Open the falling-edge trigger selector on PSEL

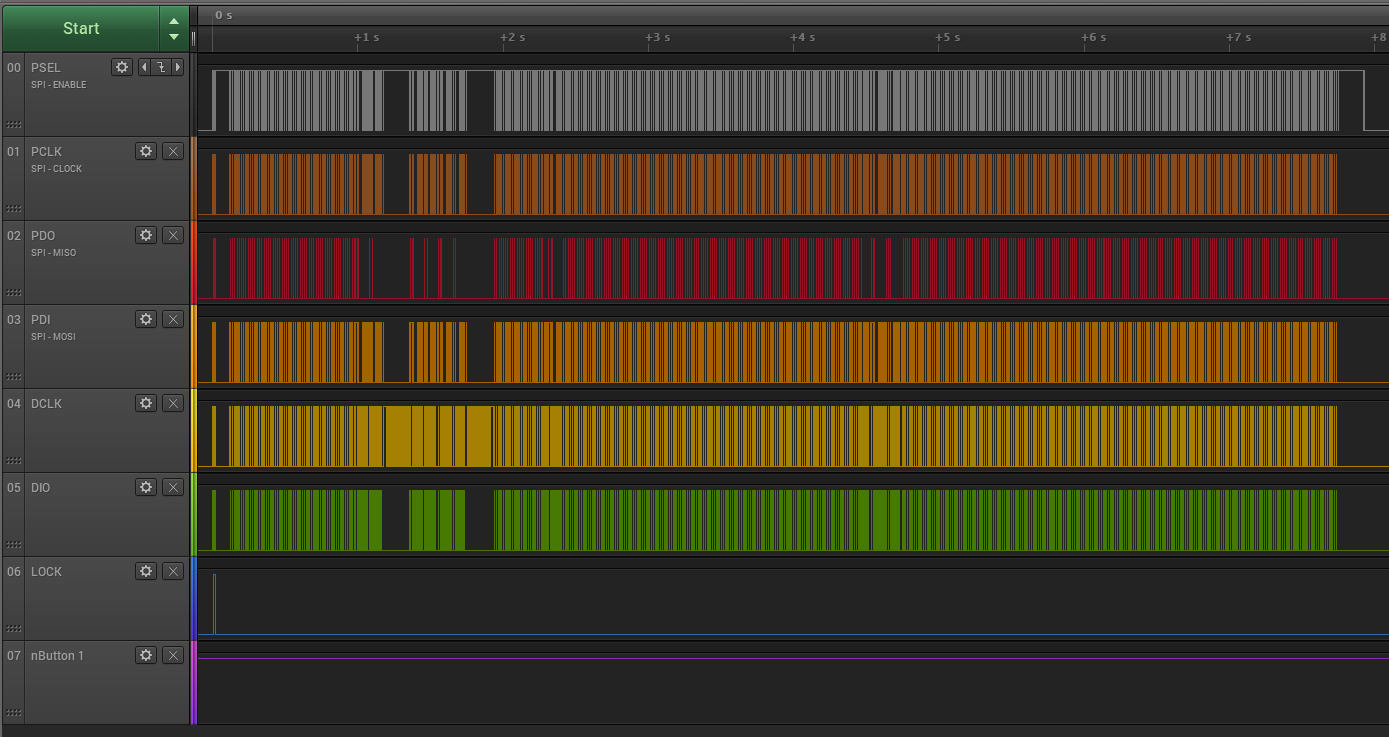click(160, 67)
